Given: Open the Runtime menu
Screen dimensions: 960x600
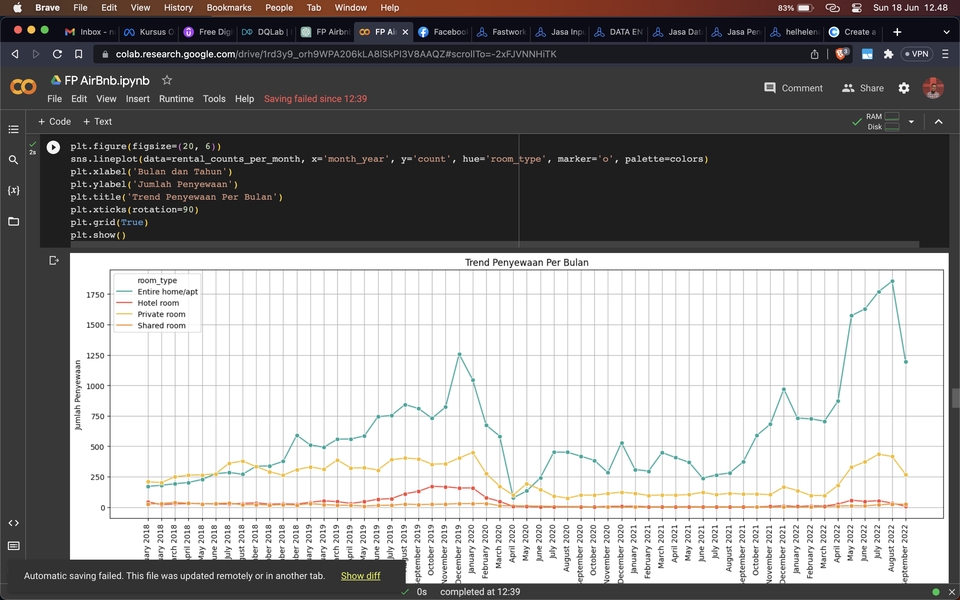Looking at the screenshot, I should (176, 99).
